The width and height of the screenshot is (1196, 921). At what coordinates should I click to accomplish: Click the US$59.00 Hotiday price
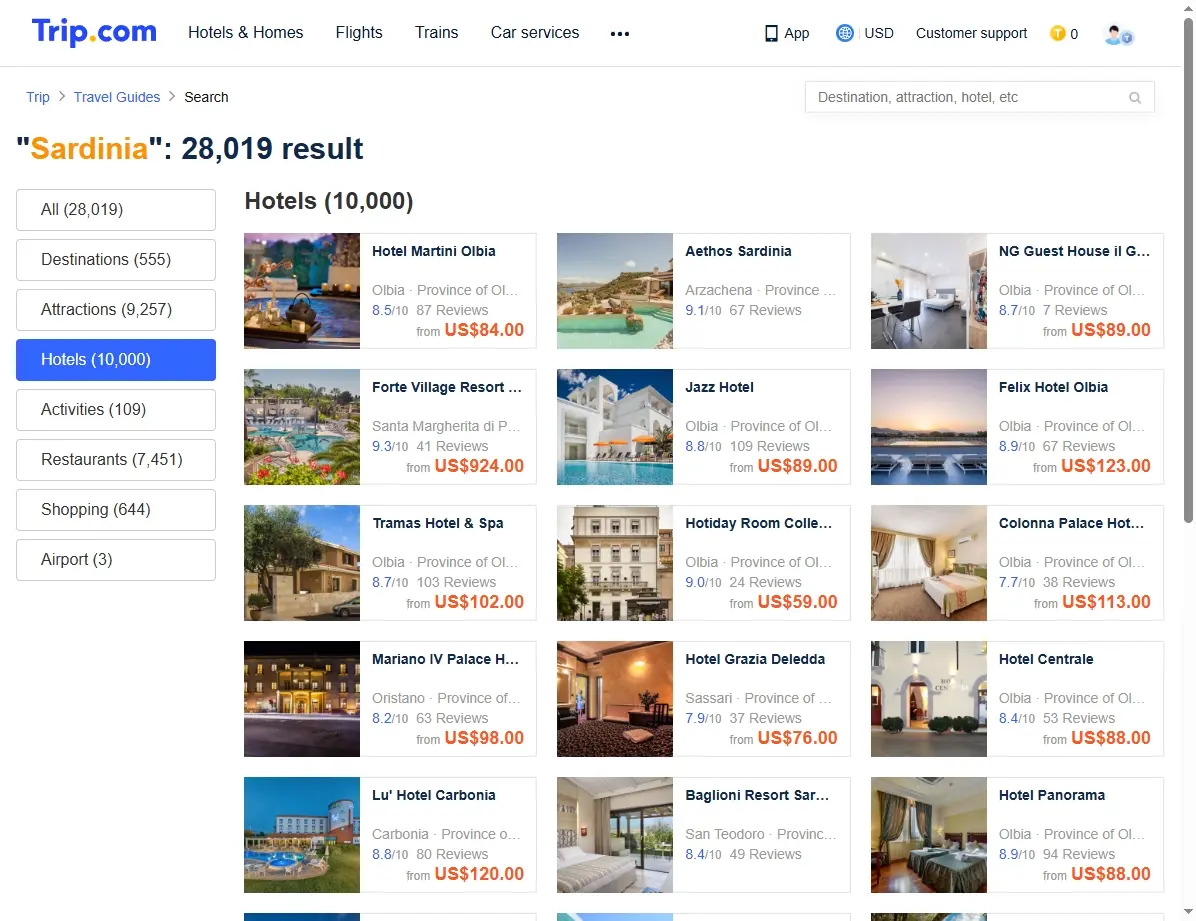click(797, 601)
